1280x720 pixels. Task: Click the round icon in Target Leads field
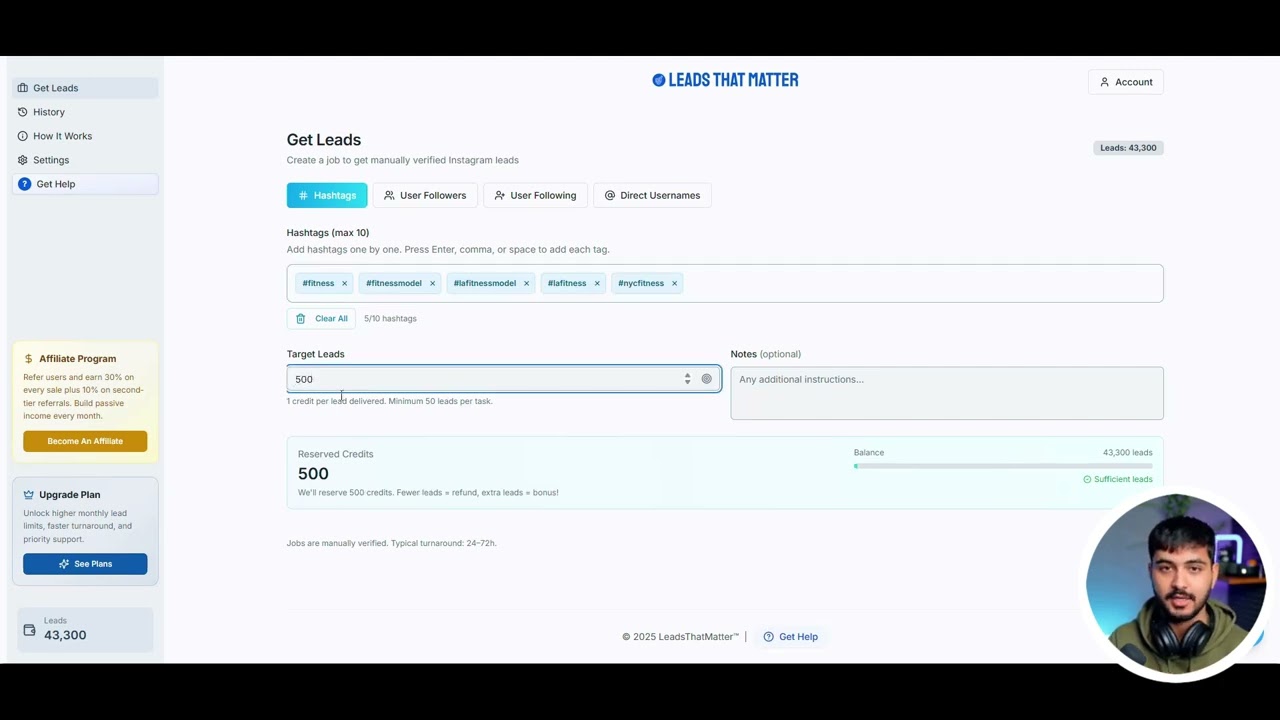click(x=706, y=379)
